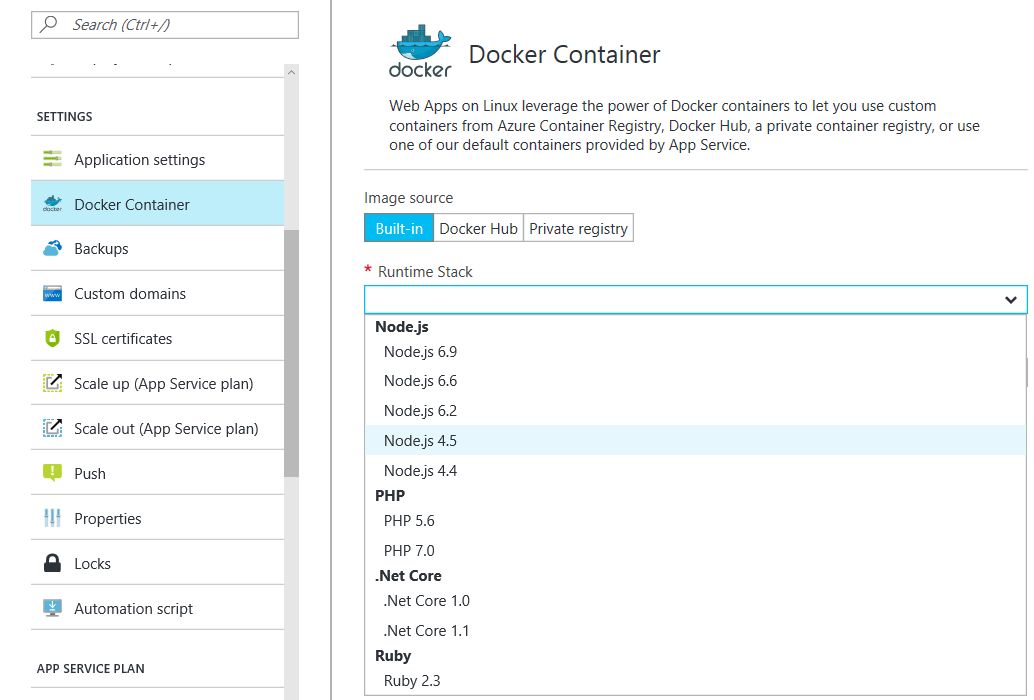Click the sidebar scroll up arrow
The width and height of the screenshot is (1034, 700).
291,72
